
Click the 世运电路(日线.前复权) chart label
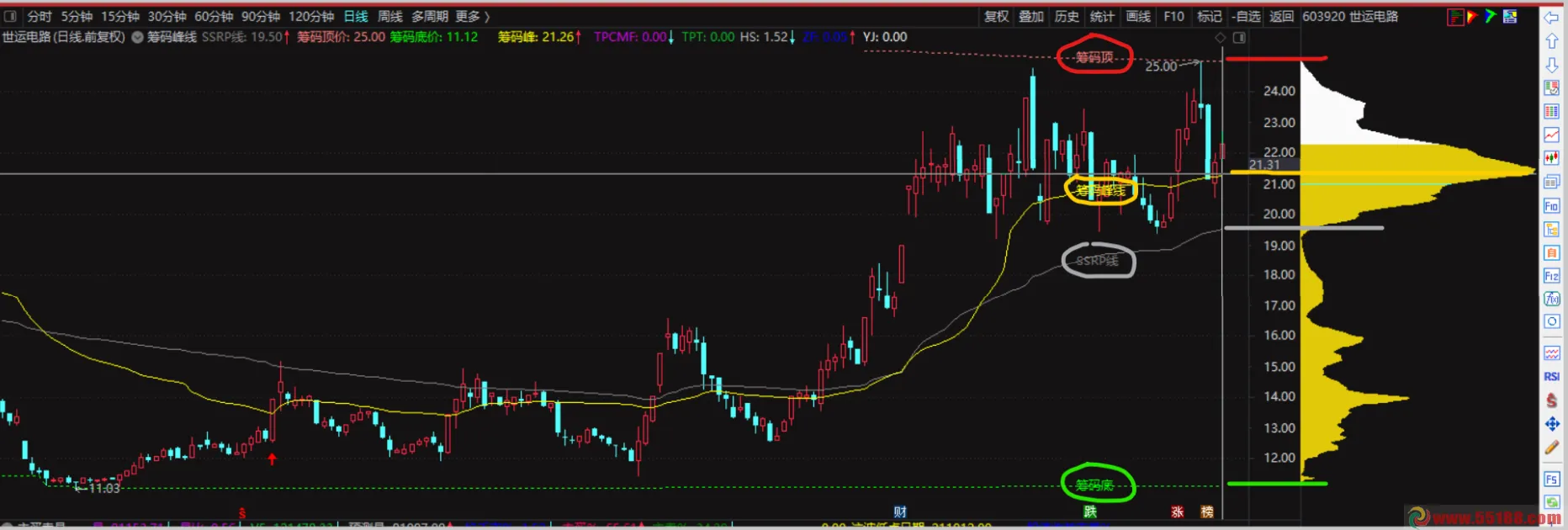[64, 37]
